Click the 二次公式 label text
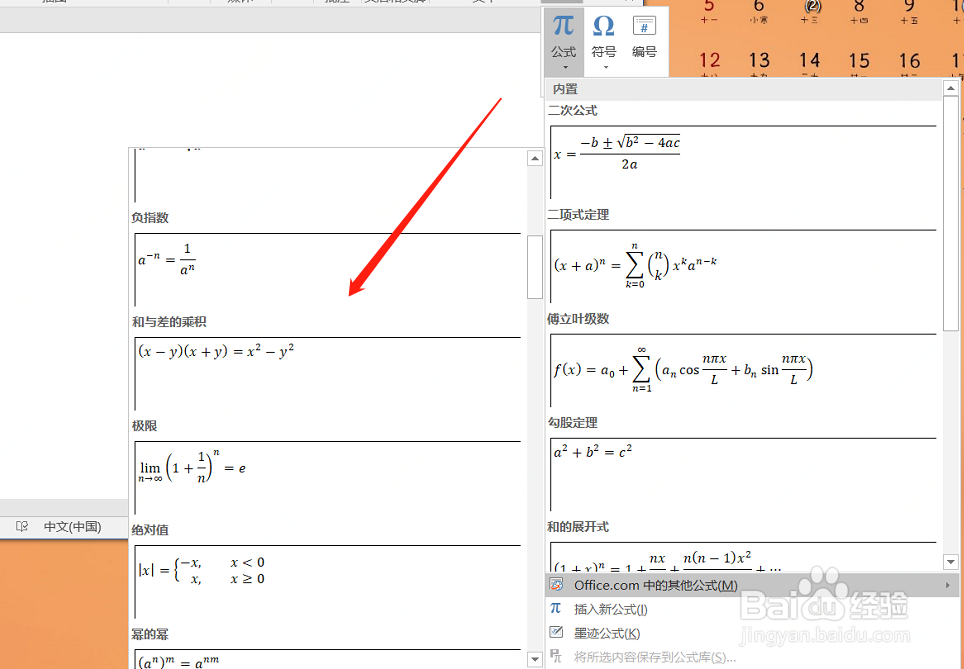The height and width of the screenshot is (669, 964). click(572, 111)
